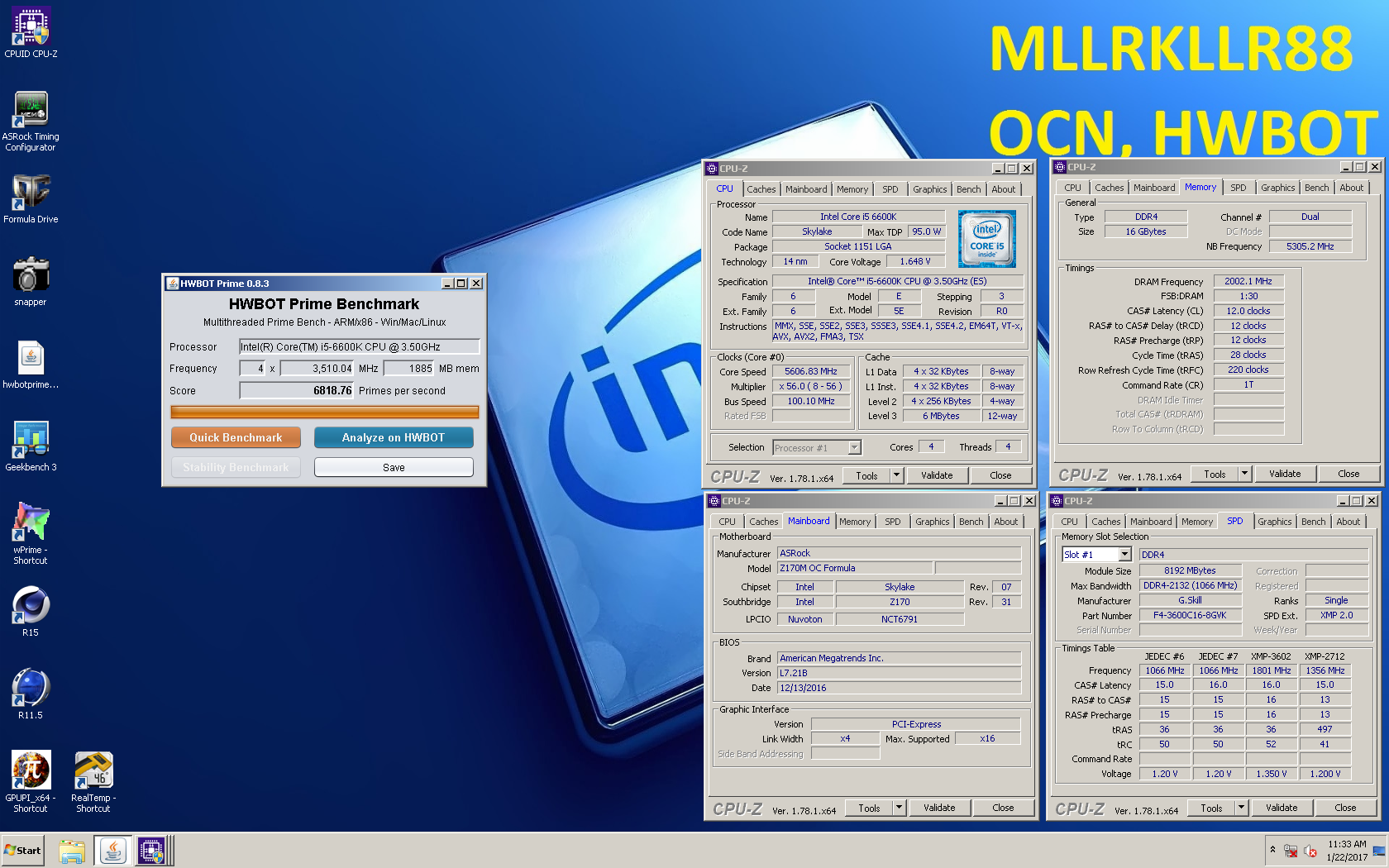Image resolution: width=1389 pixels, height=868 pixels.
Task: Click the Part Number F4-3600C16-8GVK
Action: coord(1190,615)
